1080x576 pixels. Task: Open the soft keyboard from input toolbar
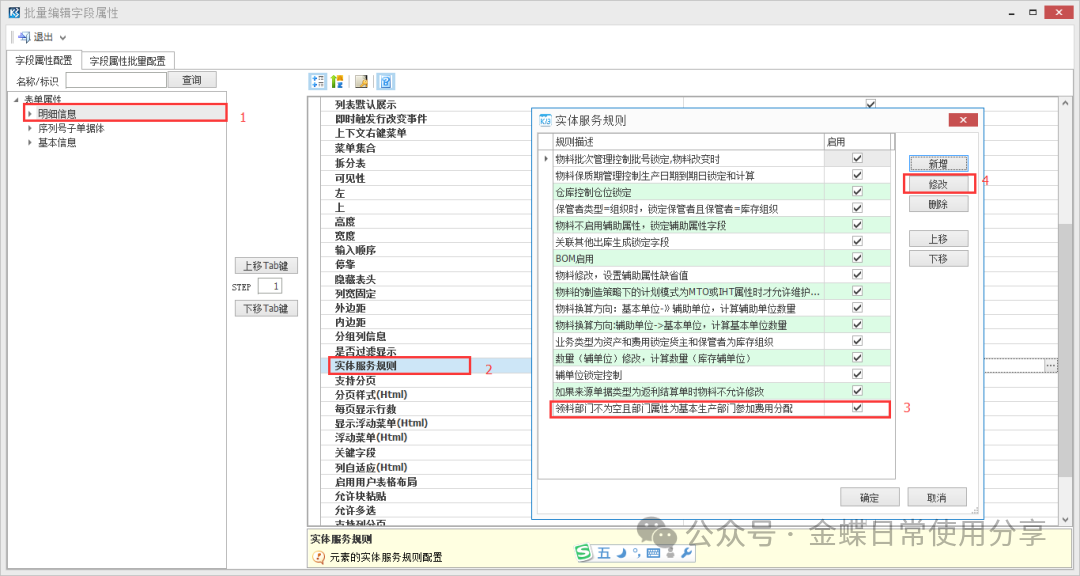click(653, 553)
